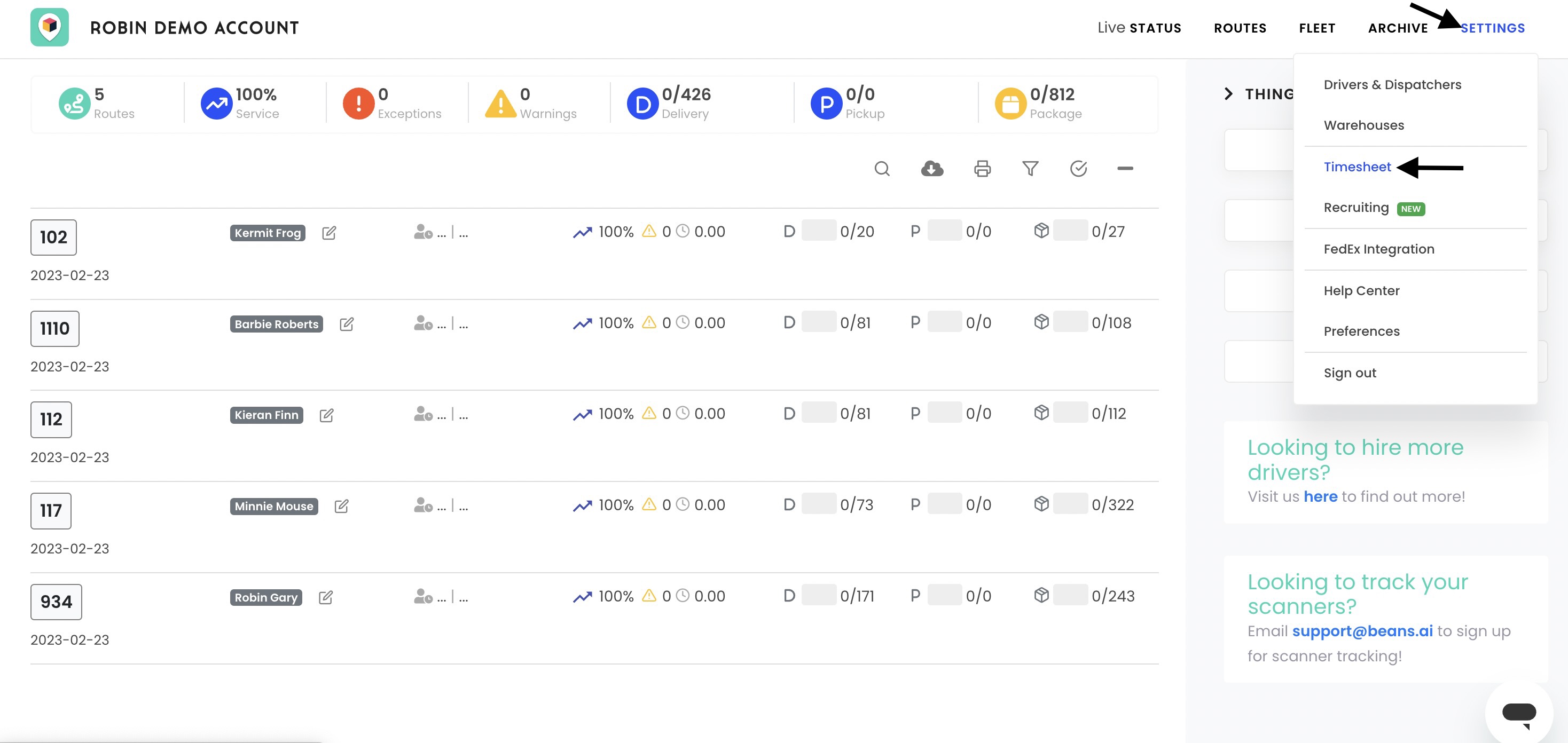Viewport: 1568px width, 743px height.
Task: Click the blue Pickup P icon
Action: pos(827,104)
